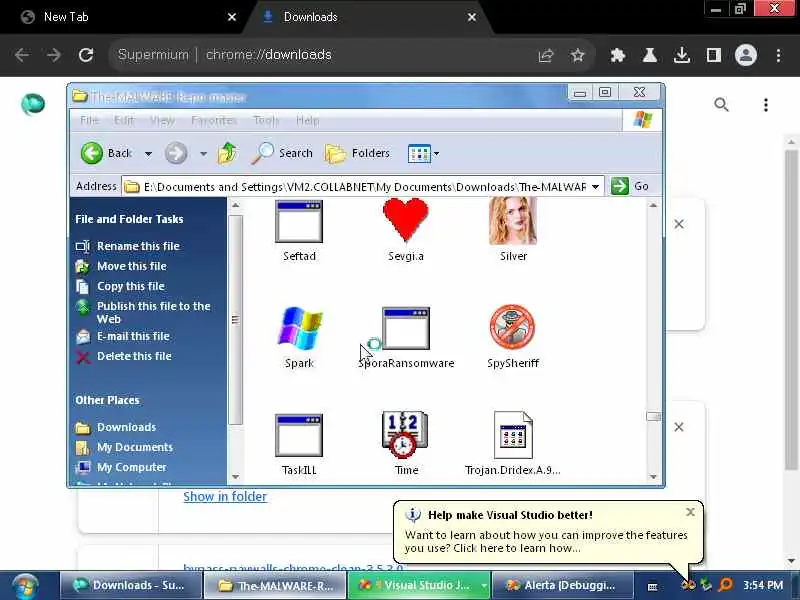Open the browser Extensions puzzle icon

(618, 55)
